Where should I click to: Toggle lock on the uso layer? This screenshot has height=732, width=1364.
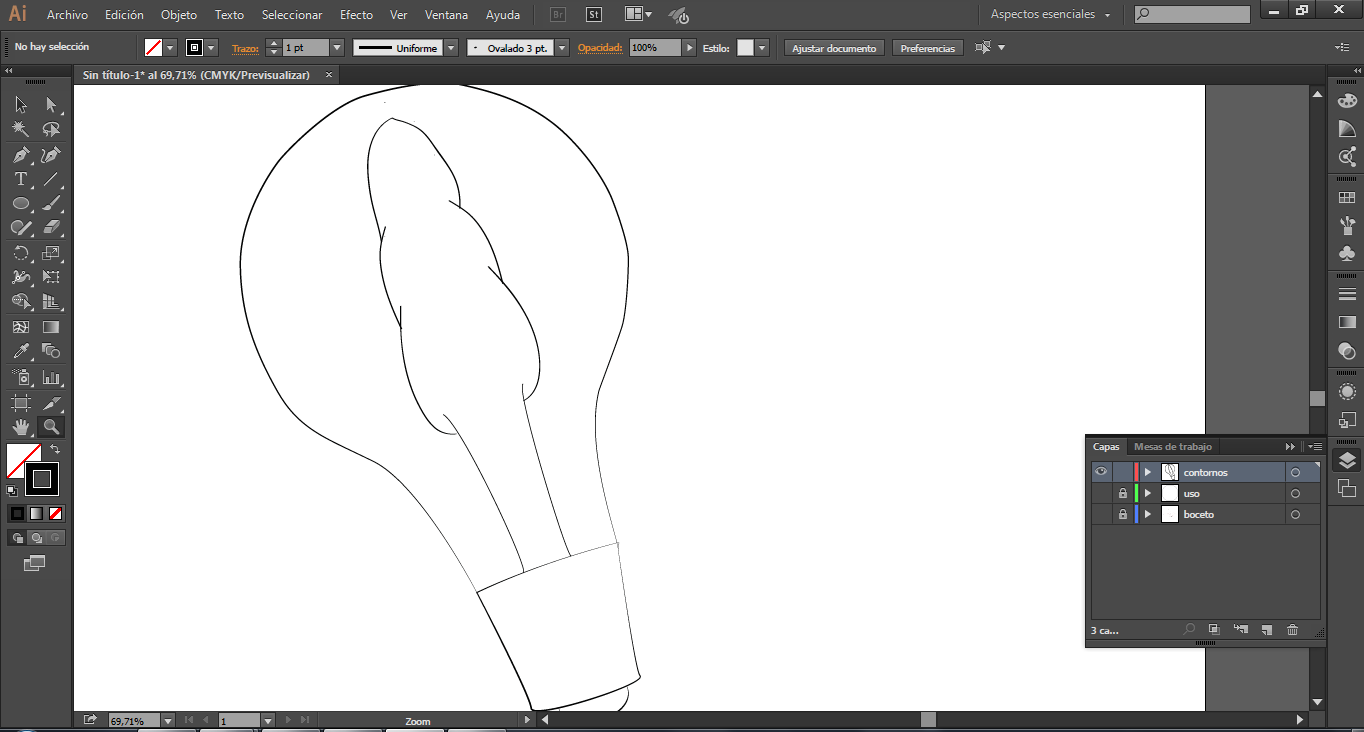coord(1122,493)
